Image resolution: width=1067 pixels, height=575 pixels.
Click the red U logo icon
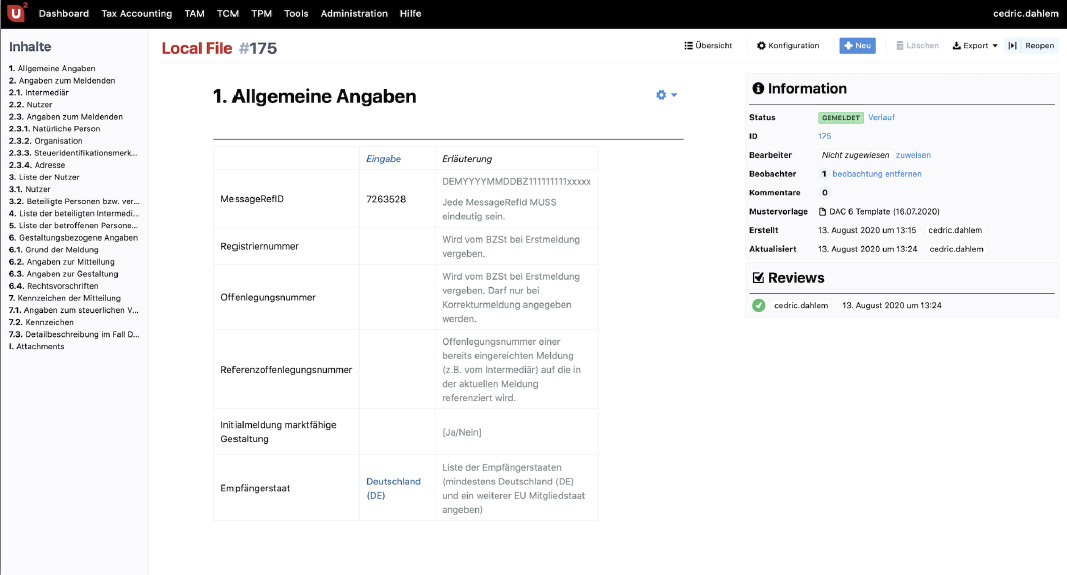click(x=15, y=14)
